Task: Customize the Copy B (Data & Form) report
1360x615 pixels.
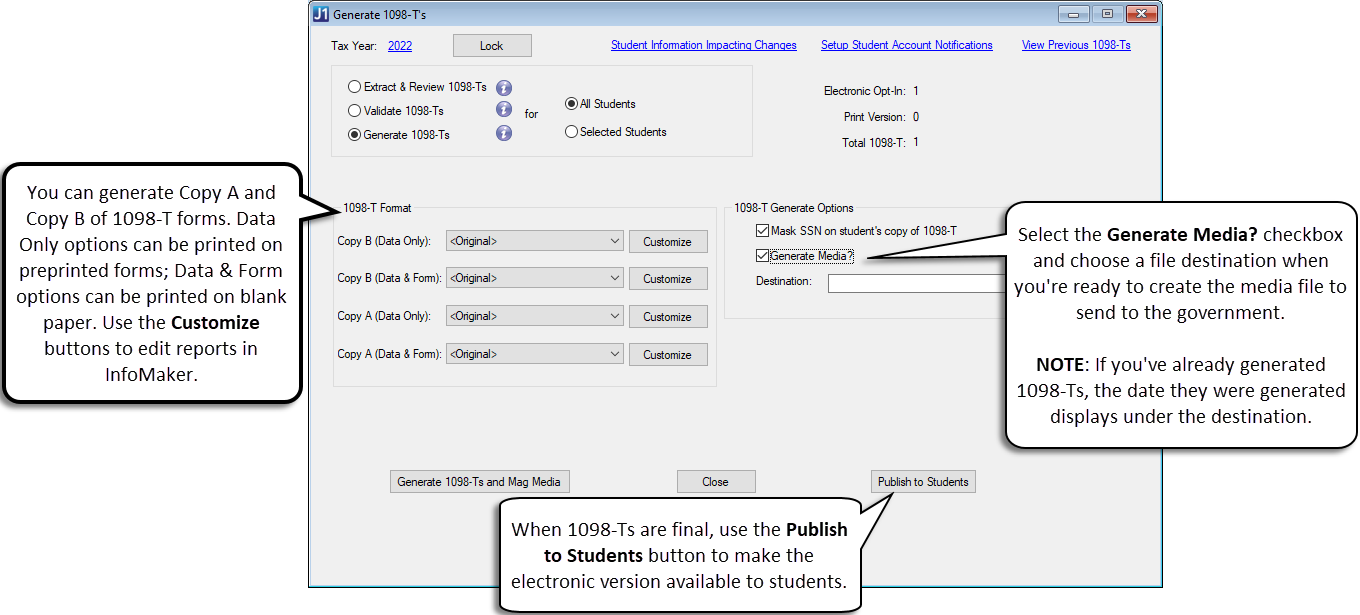Action: 667,279
